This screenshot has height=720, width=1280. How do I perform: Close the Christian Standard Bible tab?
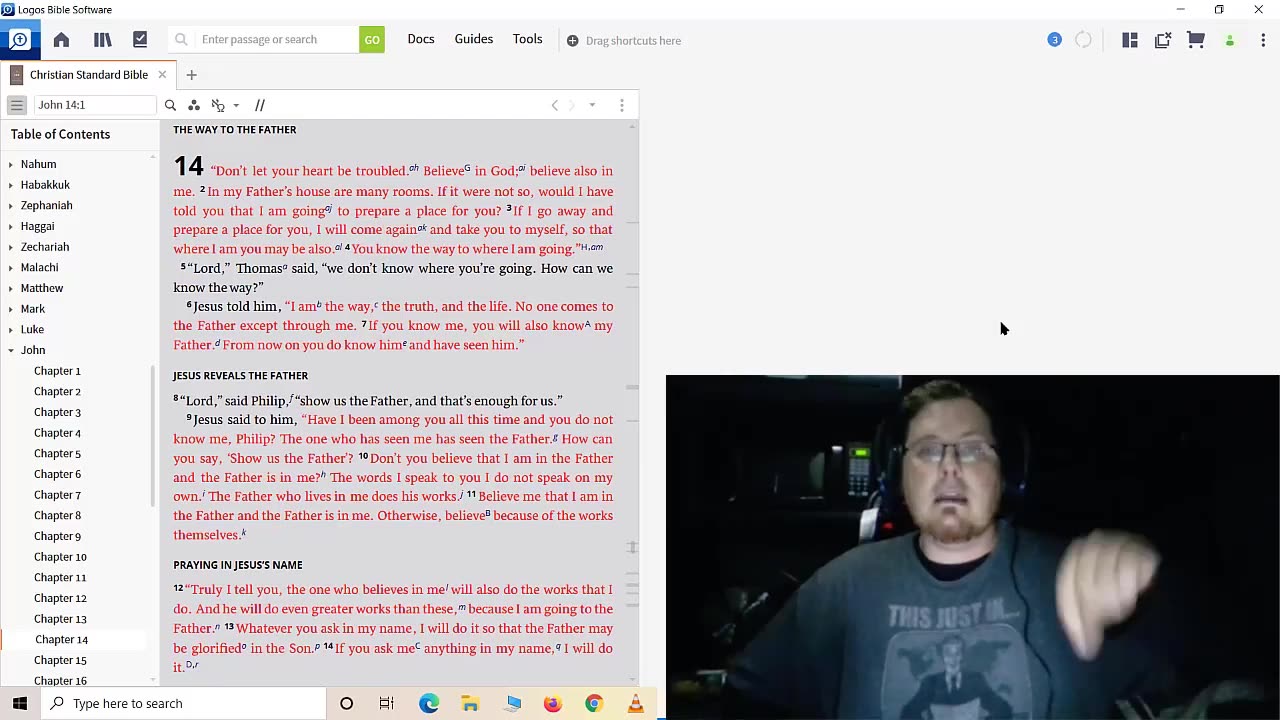point(162,75)
